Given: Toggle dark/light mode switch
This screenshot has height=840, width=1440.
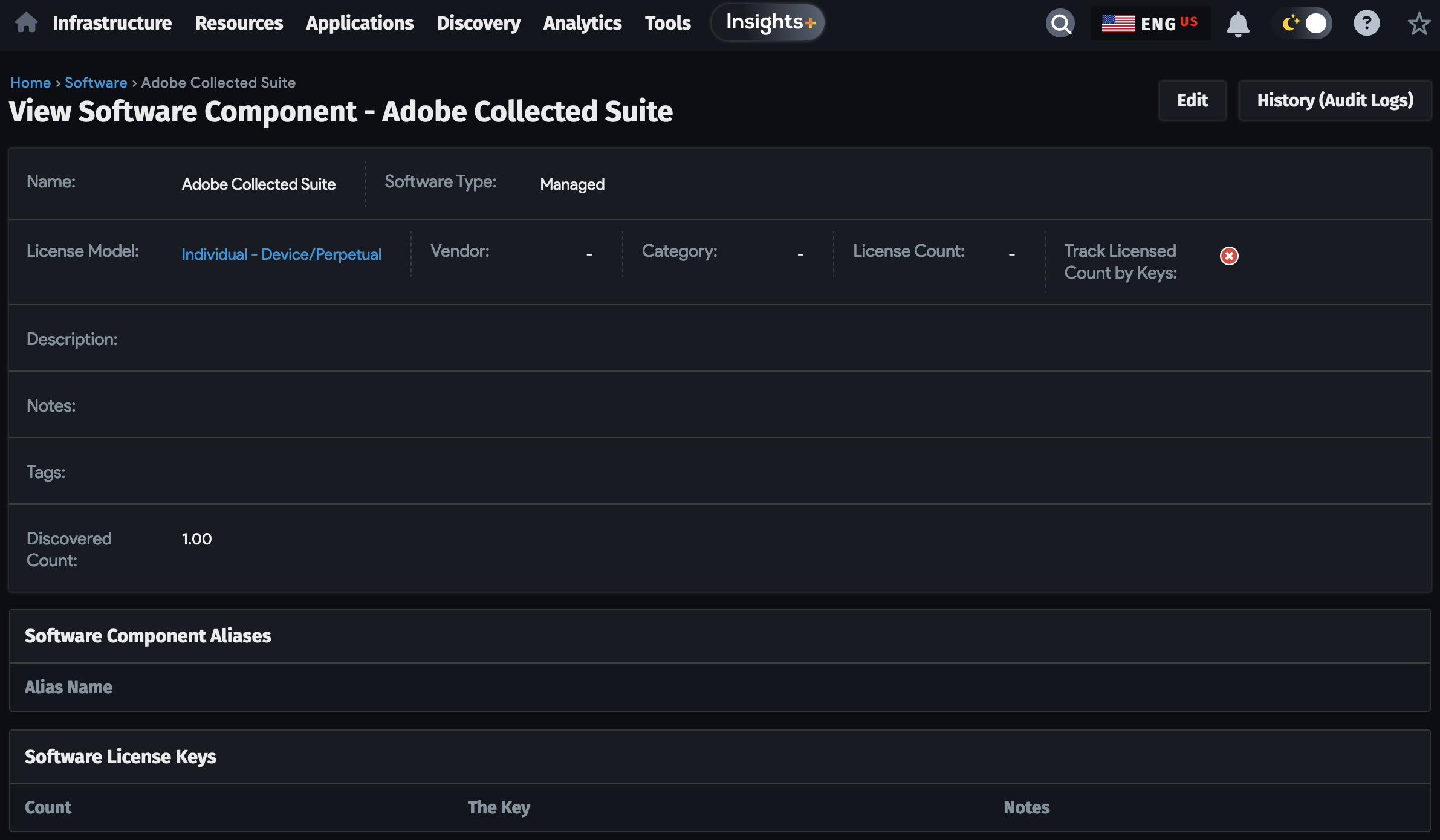Looking at the screenshot, I should [1303, 24].
